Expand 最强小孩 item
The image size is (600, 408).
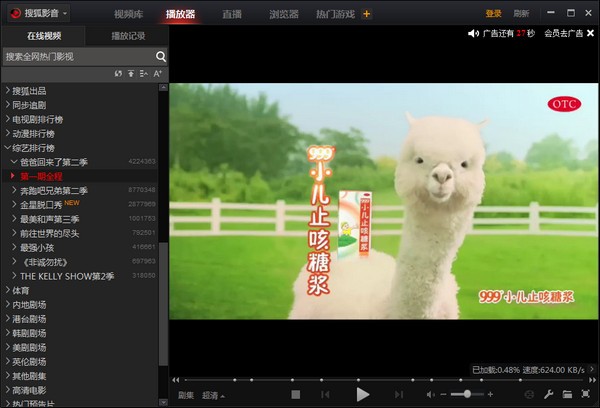click(15, 247)
